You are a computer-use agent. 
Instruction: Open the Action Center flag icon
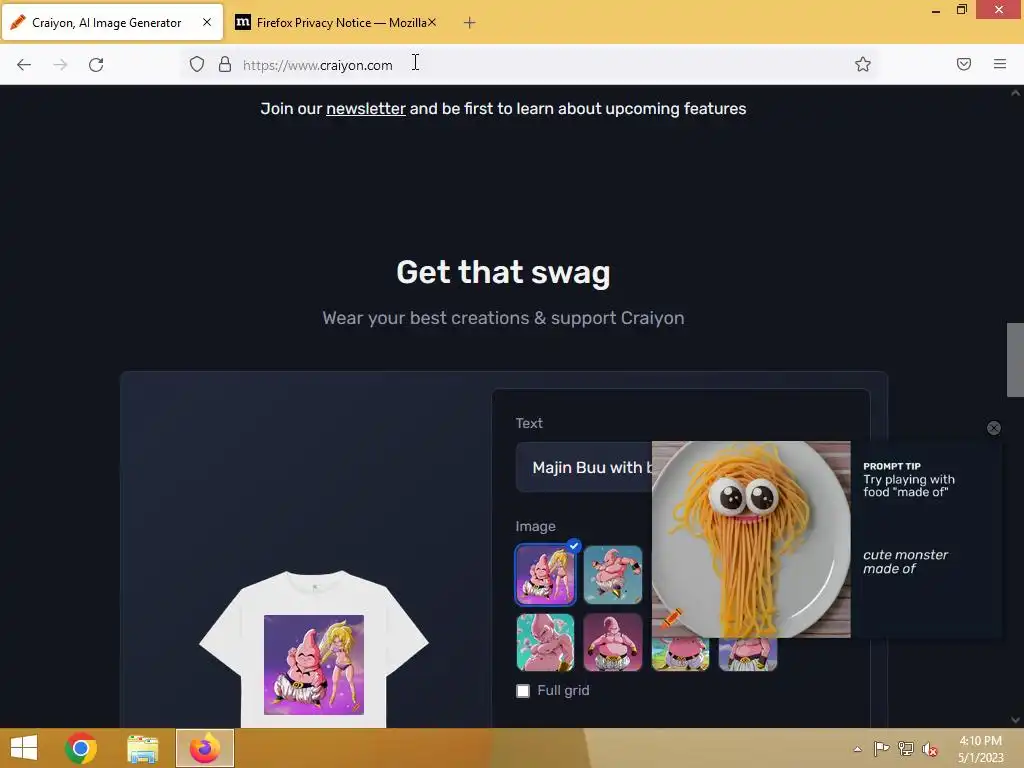click(881, 748)
